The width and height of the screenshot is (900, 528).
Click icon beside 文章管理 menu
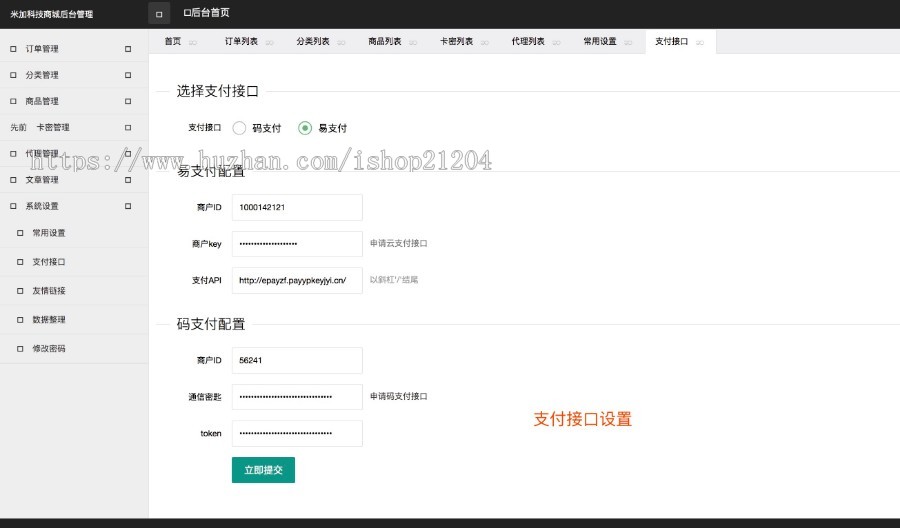pos(13,180)
